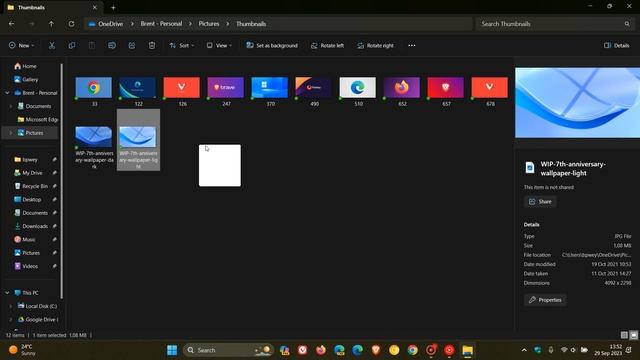Launch Chrome from the taskbar

[x=413, y=350]
